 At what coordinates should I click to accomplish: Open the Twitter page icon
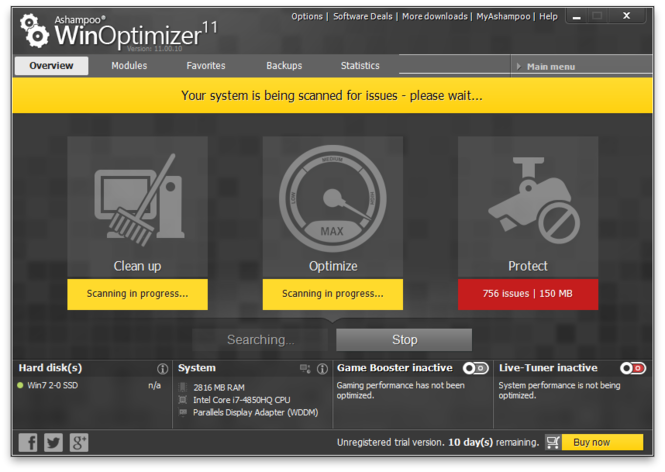[53, 442]
